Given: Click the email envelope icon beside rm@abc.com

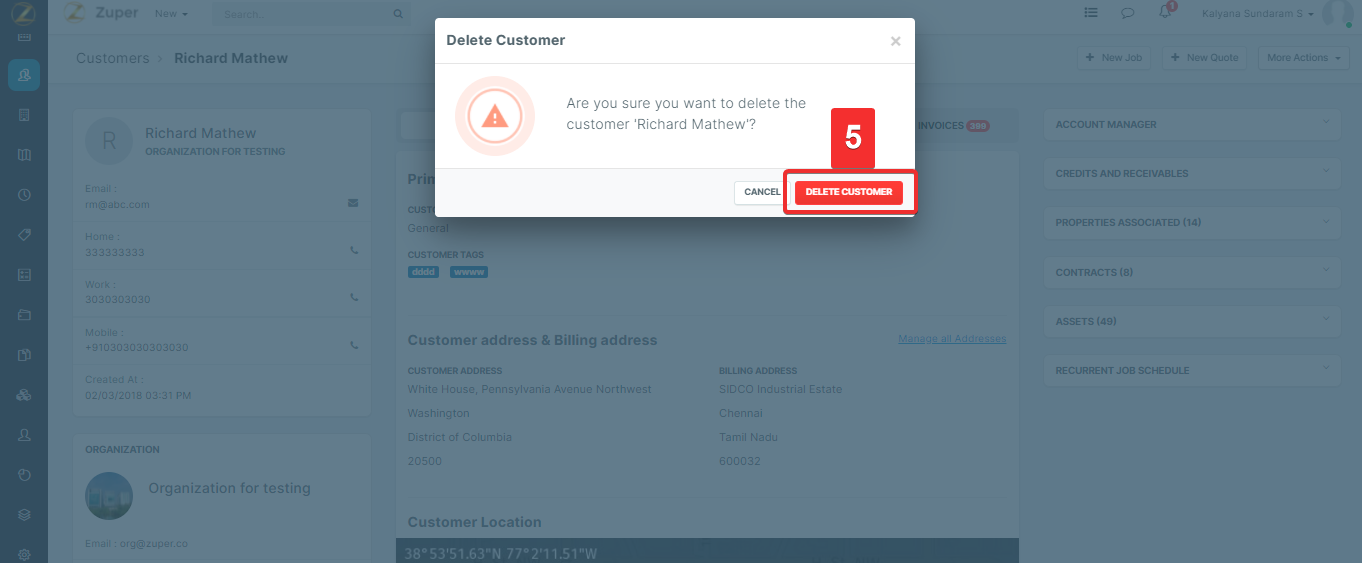Looking at the screenshot, I should point(353,203).
